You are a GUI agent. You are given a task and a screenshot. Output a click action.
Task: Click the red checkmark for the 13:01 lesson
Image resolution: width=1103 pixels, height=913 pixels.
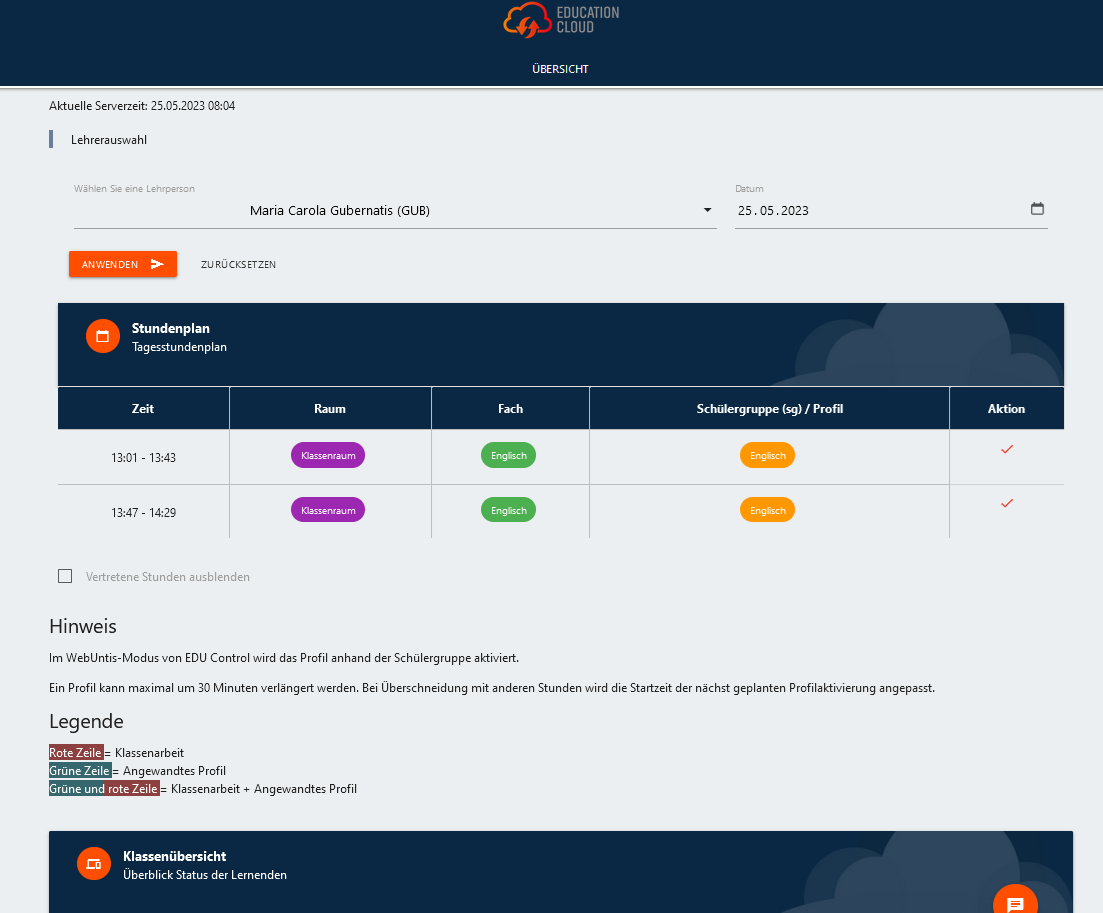pyautogui.click(x=1006, y=449)
